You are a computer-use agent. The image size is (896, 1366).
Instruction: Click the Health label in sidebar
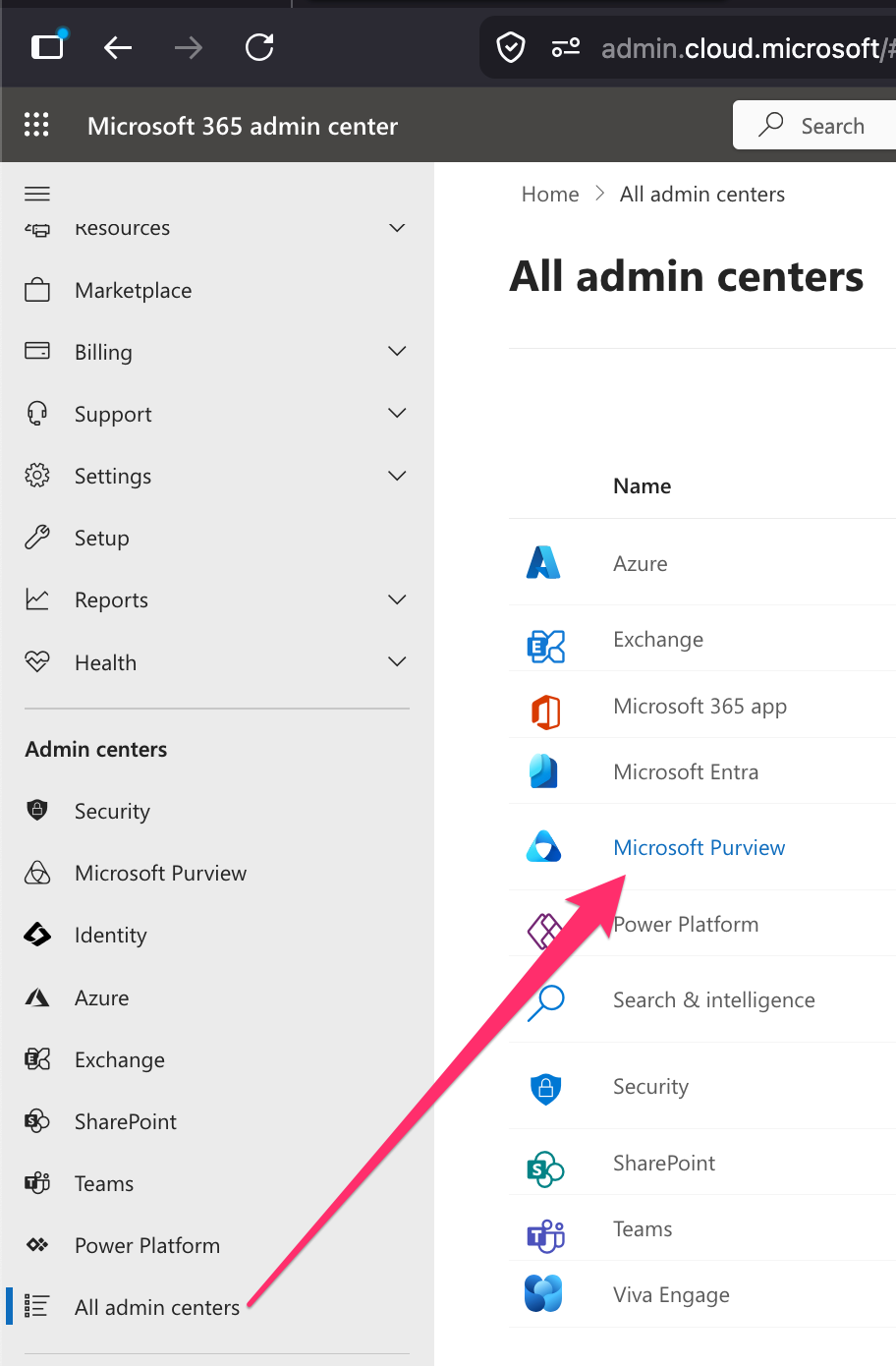coord(105,662)
